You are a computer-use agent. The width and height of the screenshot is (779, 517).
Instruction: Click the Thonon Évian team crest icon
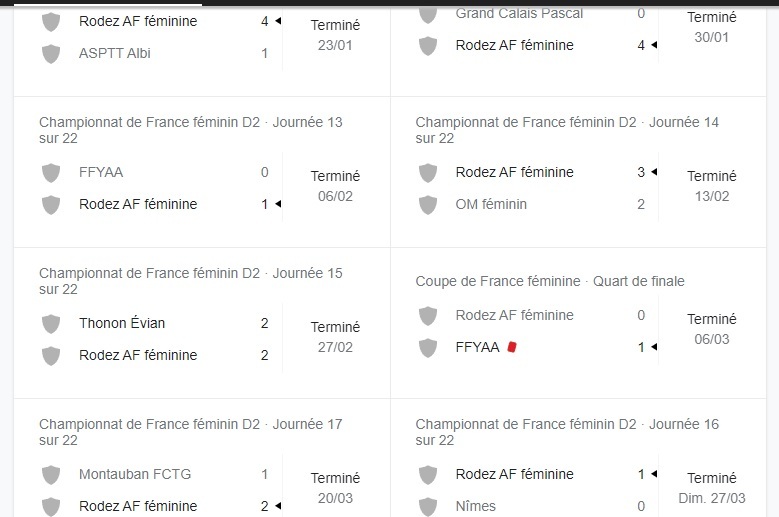(x=51, y=323)
